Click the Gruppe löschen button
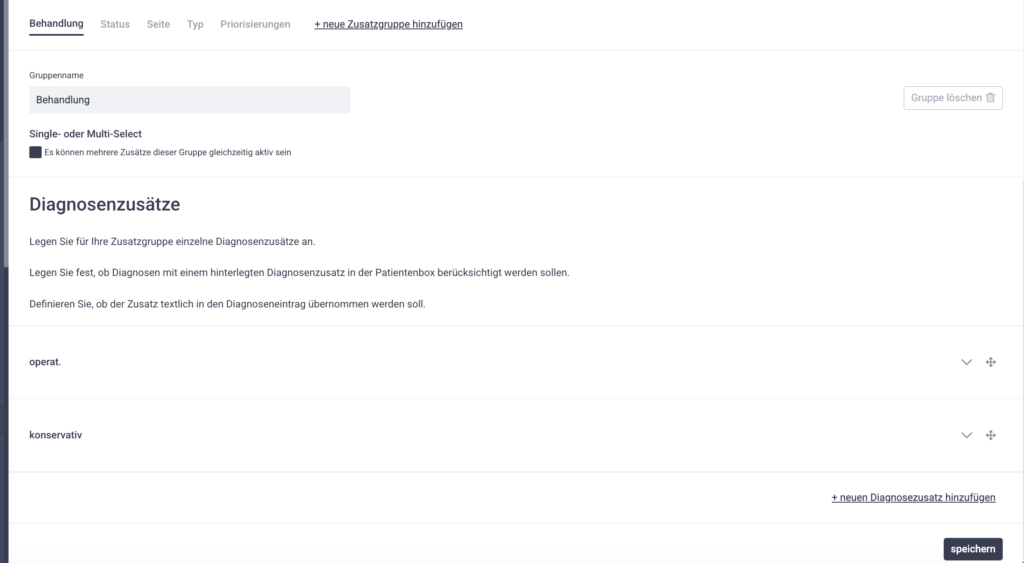1024x563 pixels. pyautogui.click(x=952, y=98)
